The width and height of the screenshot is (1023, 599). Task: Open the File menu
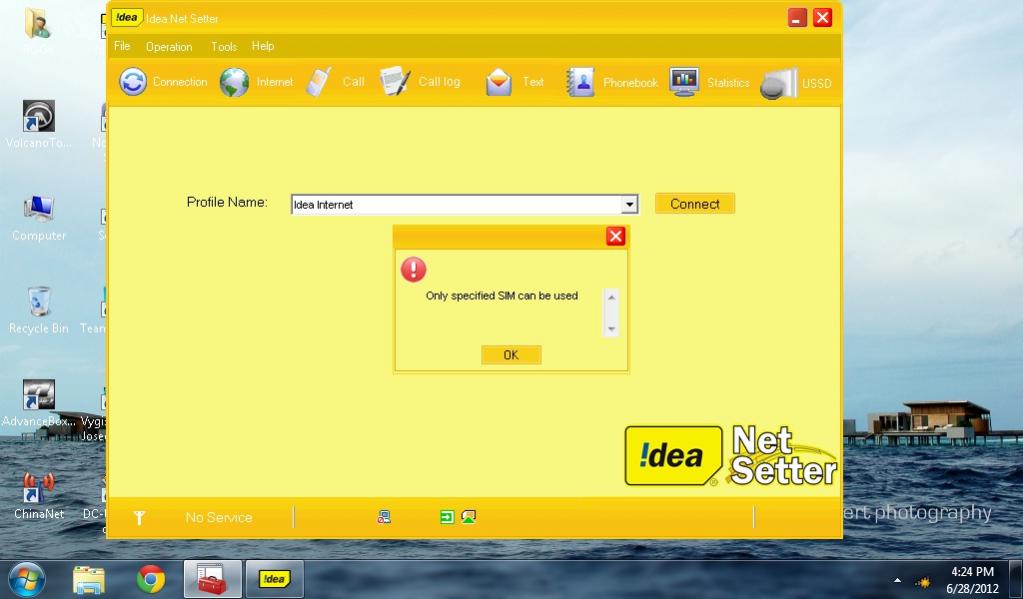pos(122,46)
